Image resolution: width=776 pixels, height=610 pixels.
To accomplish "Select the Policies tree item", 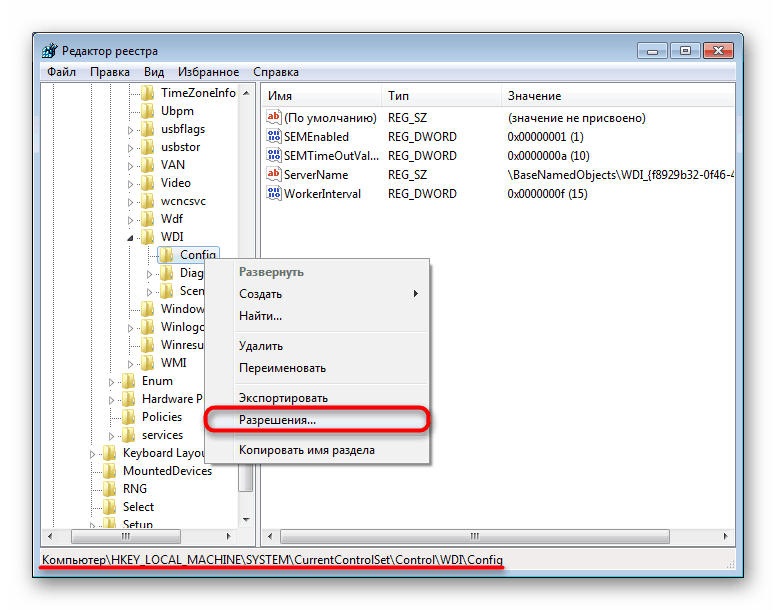I will pyautogui.click(x=162, y=417).
